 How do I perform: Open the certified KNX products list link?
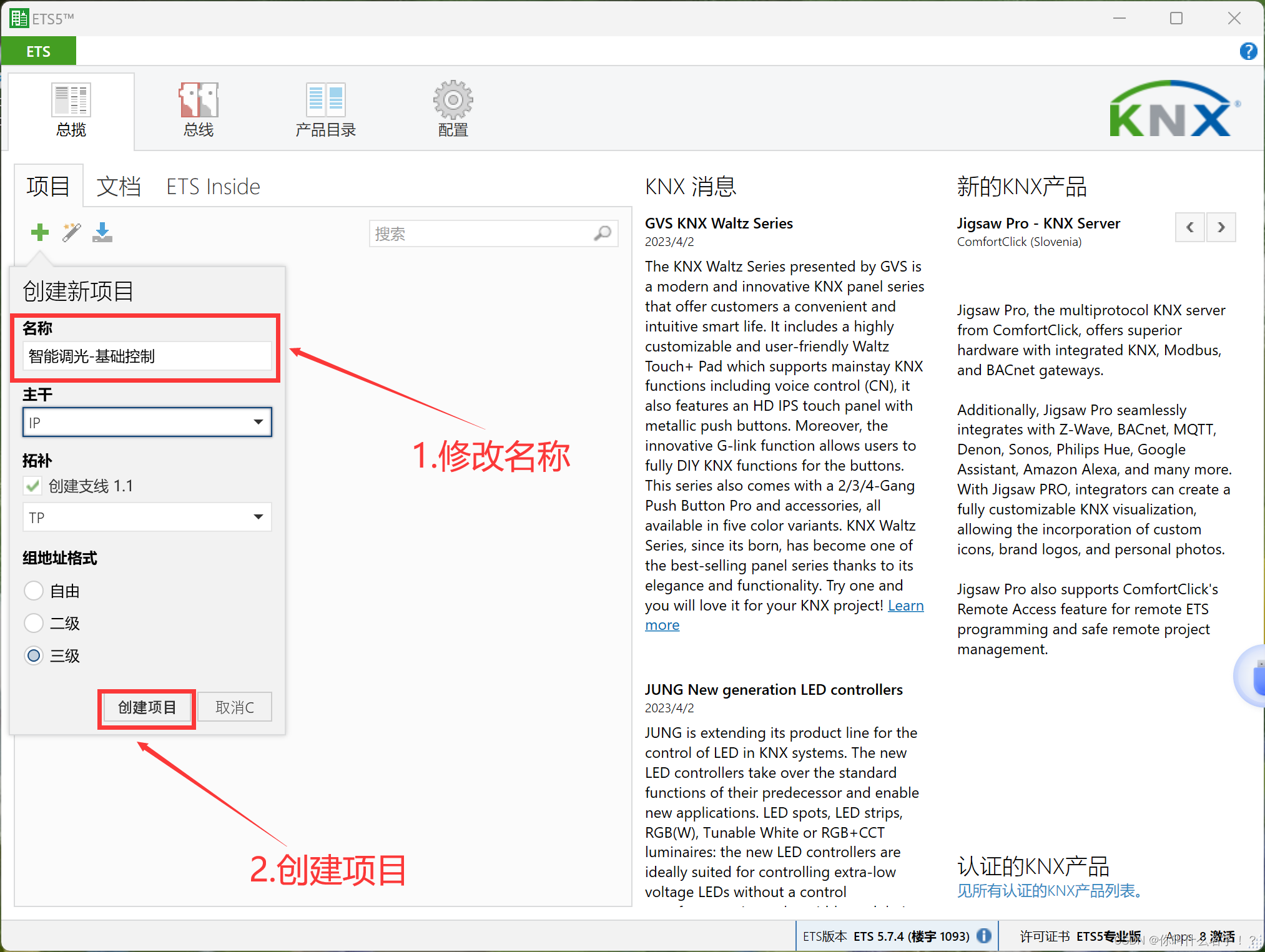tap(1050, 891)
